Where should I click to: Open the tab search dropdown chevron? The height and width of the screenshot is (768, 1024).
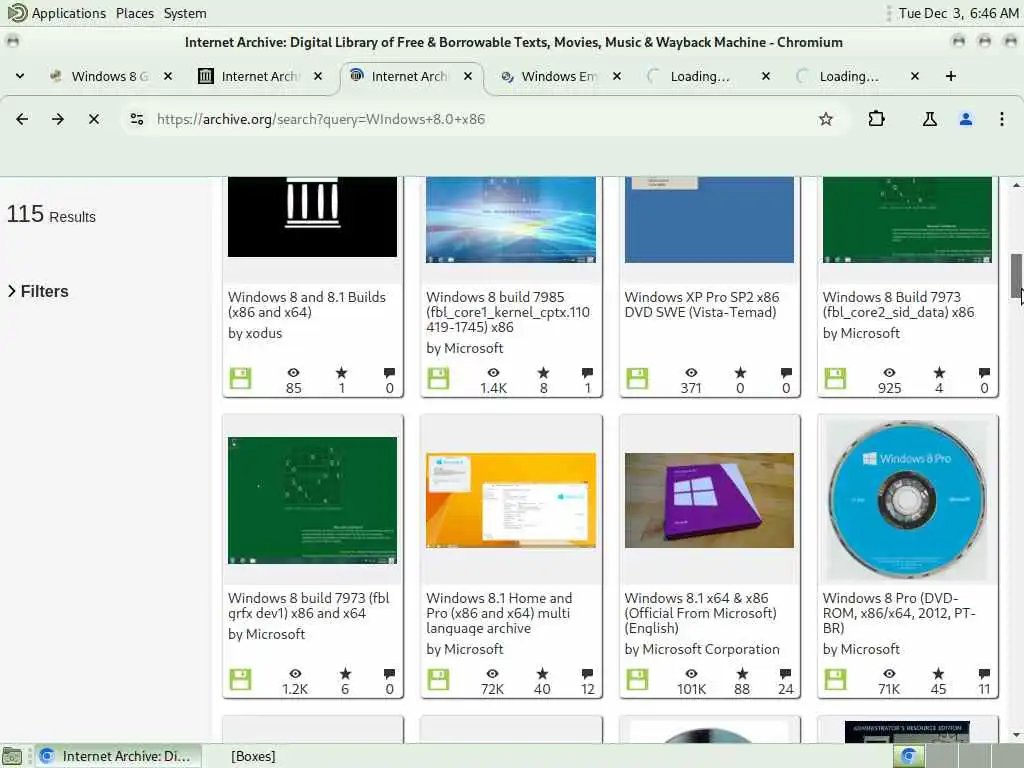[20, 76]
